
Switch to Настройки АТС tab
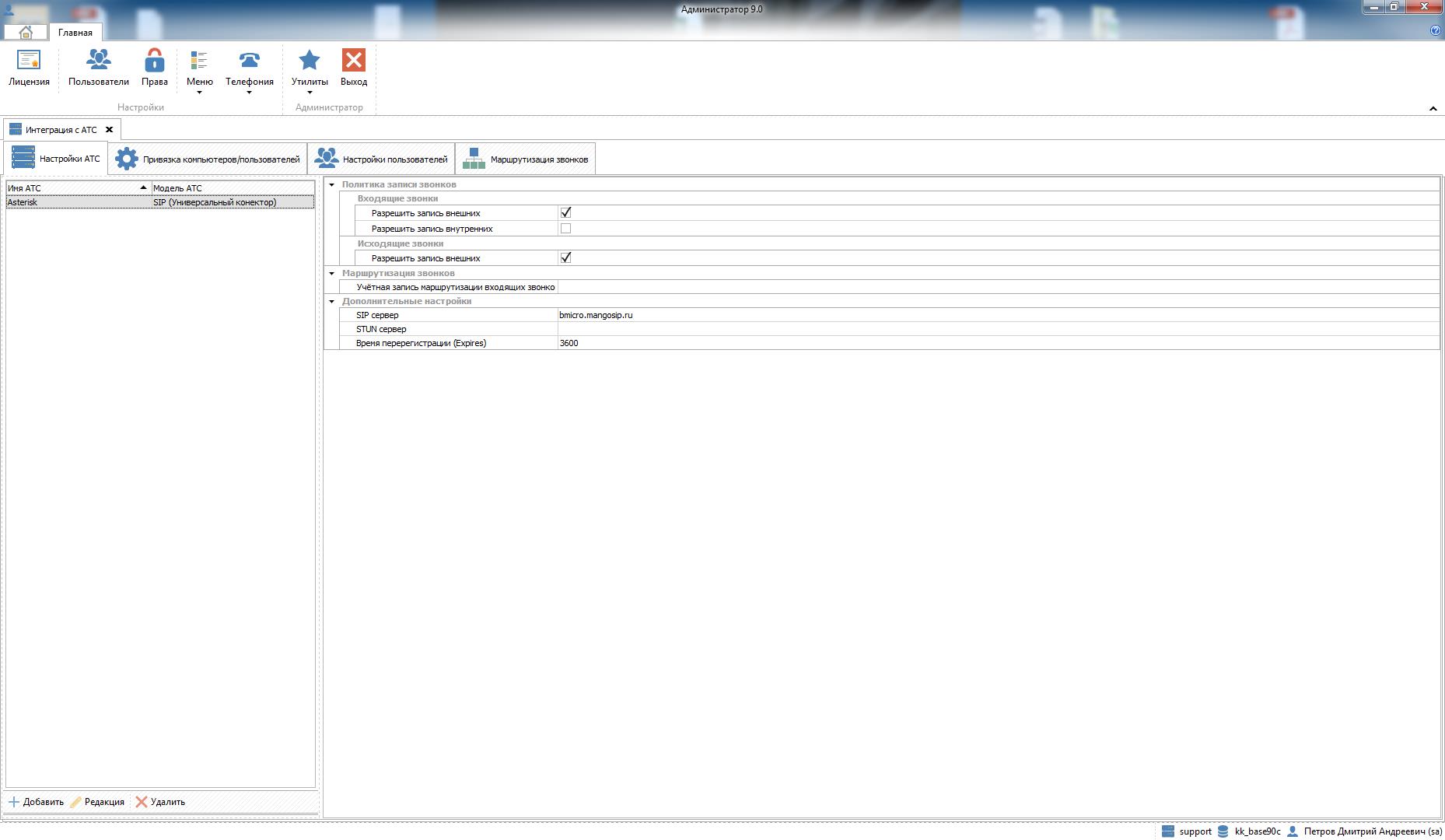pyautogui.click(x=56, y=159)
